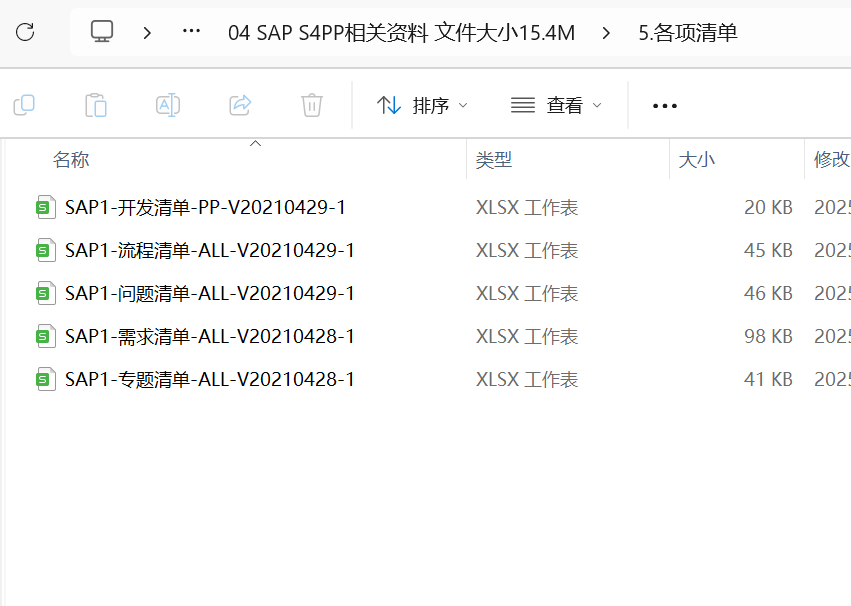Click the Share icon in toolbar
This screenshot has height=606, width=851.
click(240, 105)
